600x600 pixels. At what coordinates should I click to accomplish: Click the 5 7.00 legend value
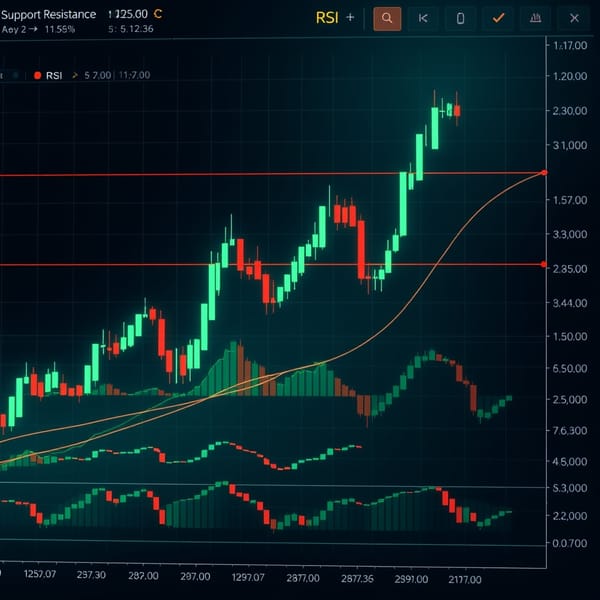click(x=97, y=75)
